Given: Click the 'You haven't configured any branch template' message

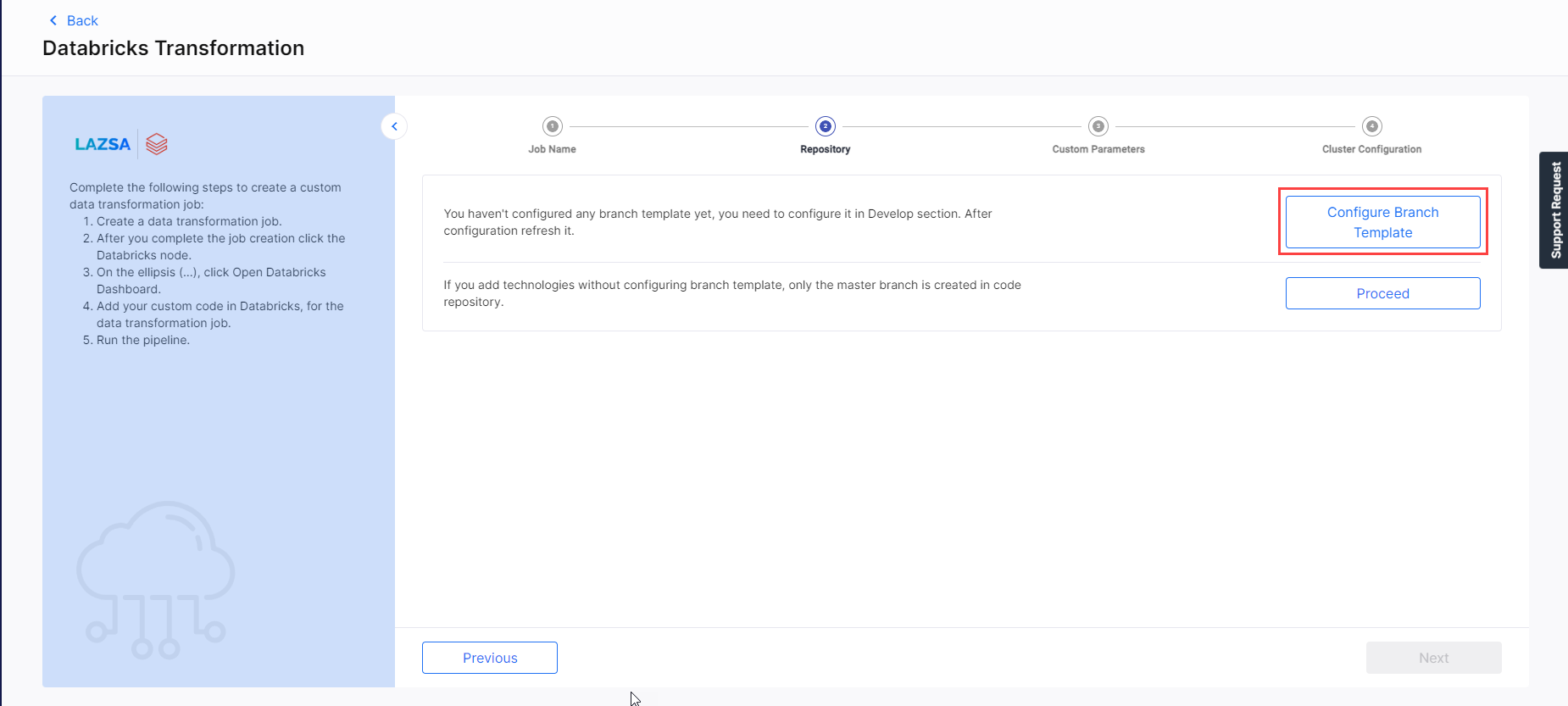Looking at the screenshot, I should [718, 222].
